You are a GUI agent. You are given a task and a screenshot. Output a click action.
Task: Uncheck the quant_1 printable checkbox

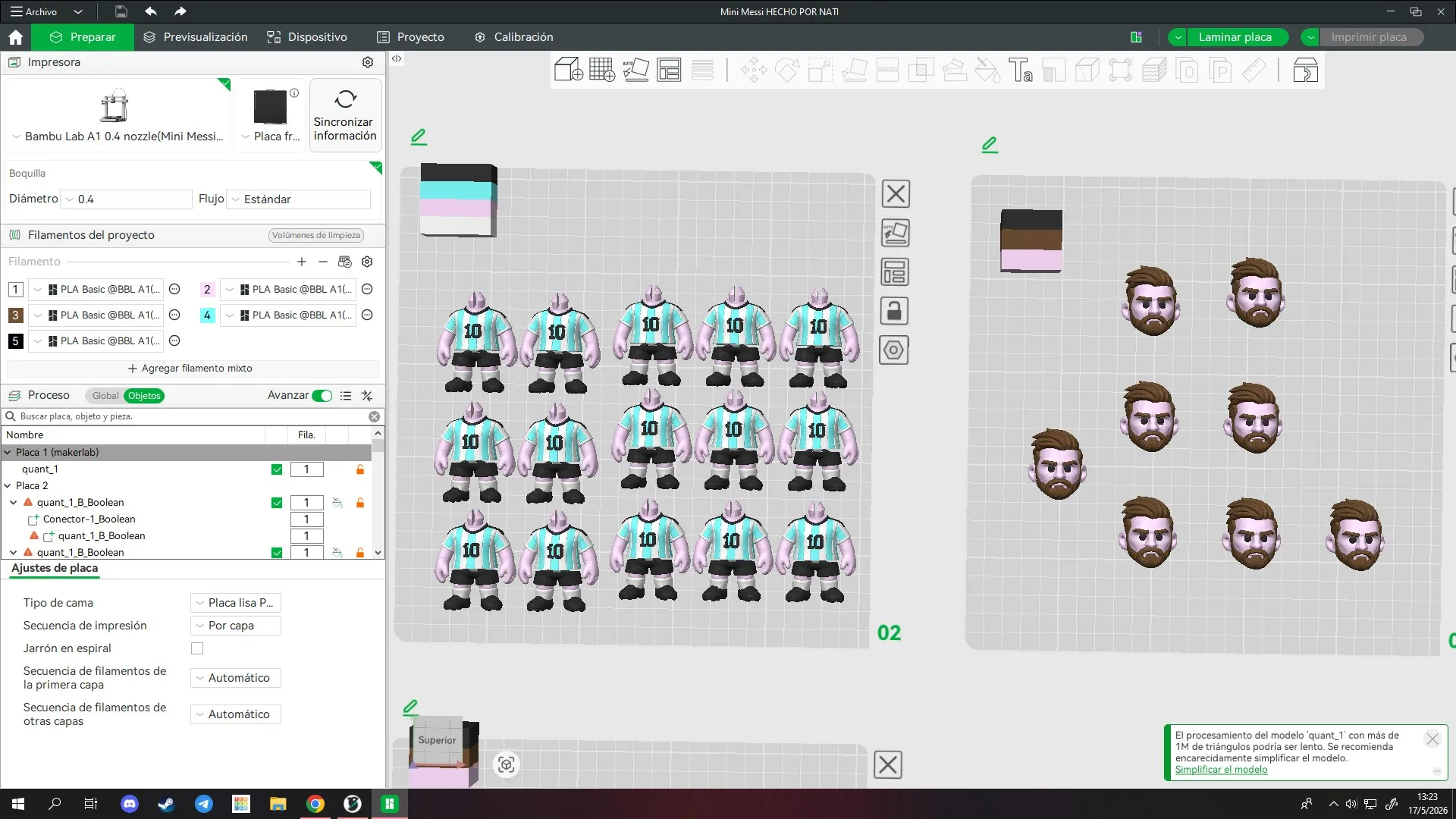[277, 469]
